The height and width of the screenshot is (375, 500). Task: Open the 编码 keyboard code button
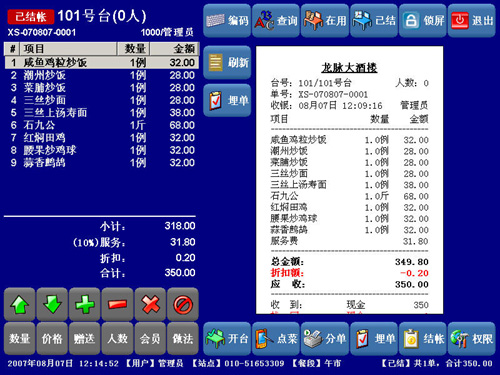[x=227, y=21]
